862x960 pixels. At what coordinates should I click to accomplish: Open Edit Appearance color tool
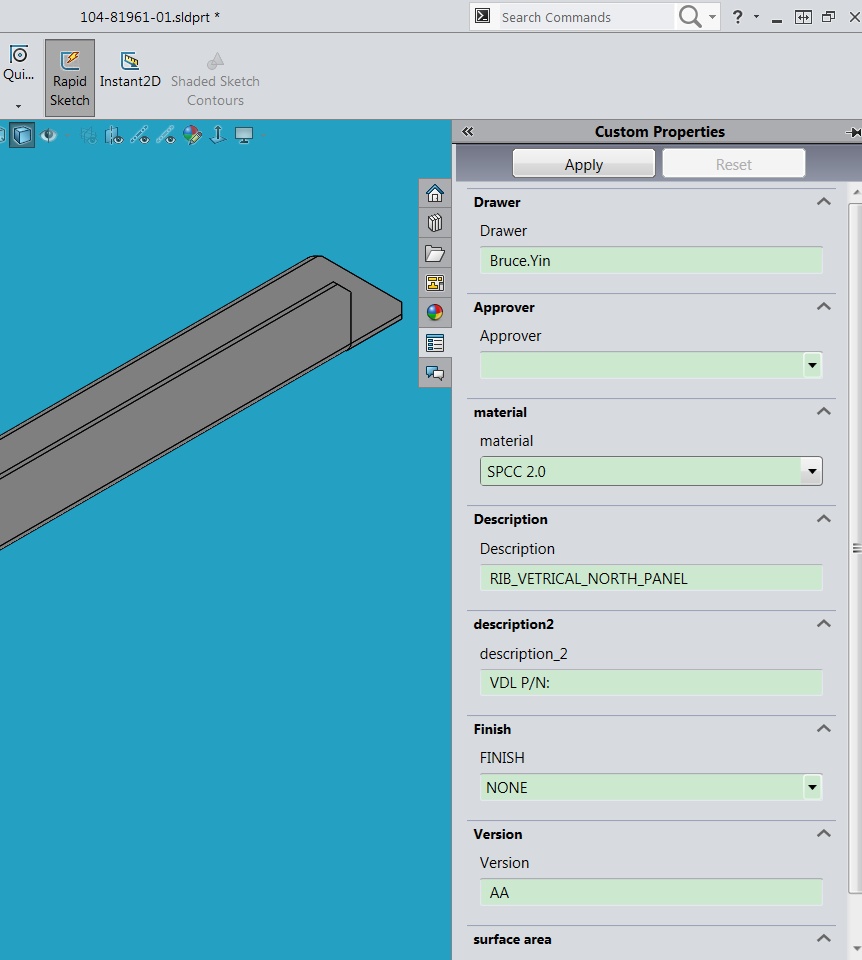(x=192, y=135)
